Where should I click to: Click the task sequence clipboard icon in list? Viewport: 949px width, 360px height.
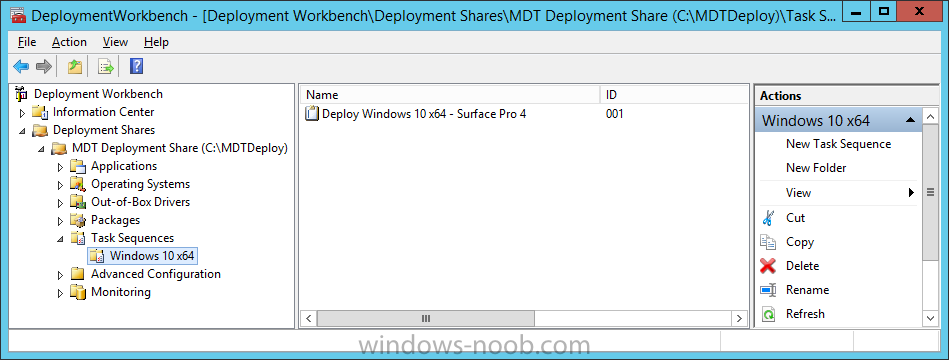pyautogui.click(x=312, y=114)
